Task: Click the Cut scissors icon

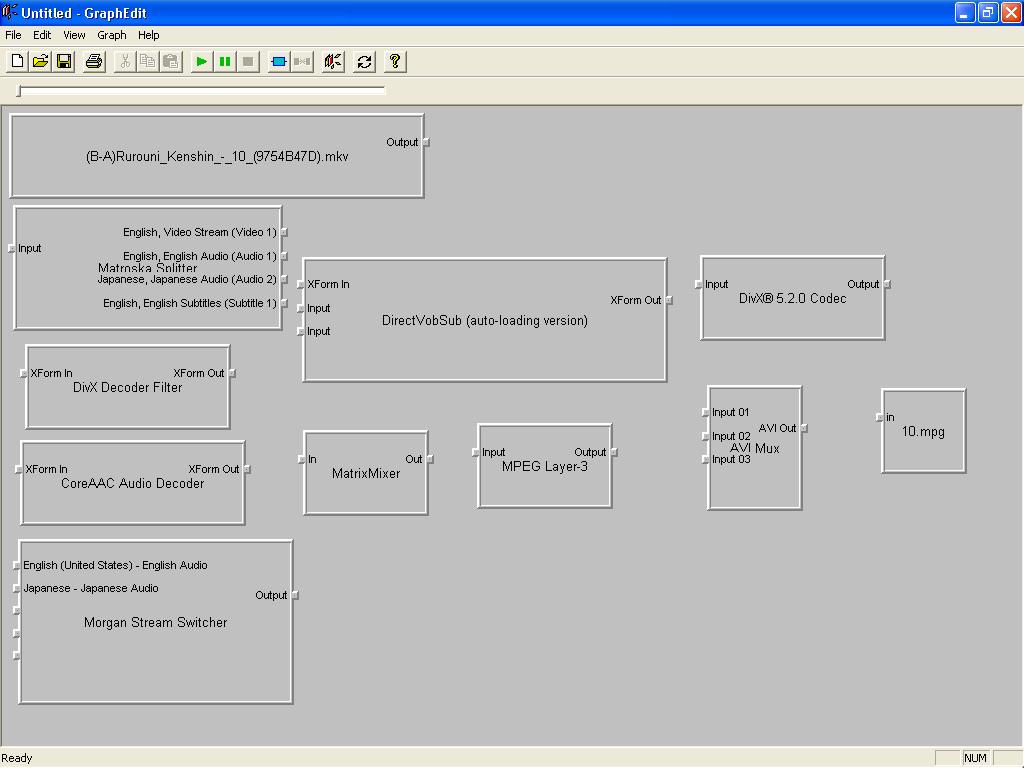Action: [124, 61]
